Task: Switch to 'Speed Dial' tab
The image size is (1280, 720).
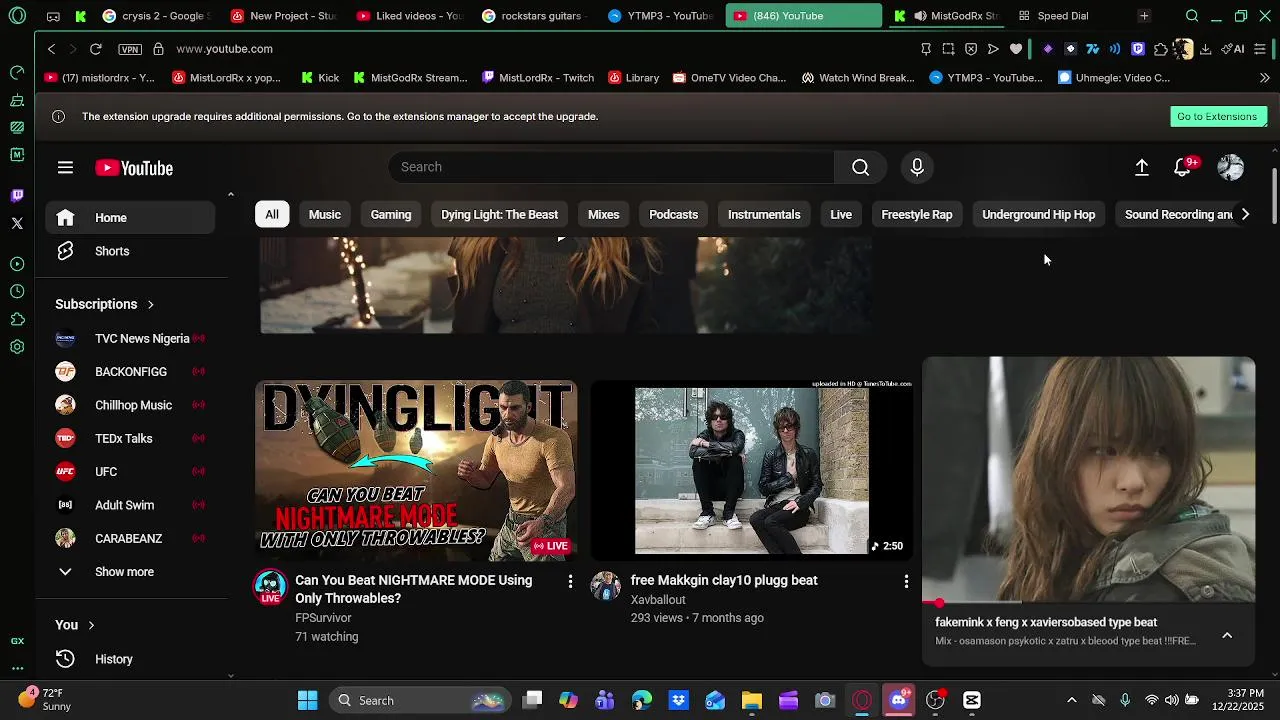Action: pos(1062,16)
